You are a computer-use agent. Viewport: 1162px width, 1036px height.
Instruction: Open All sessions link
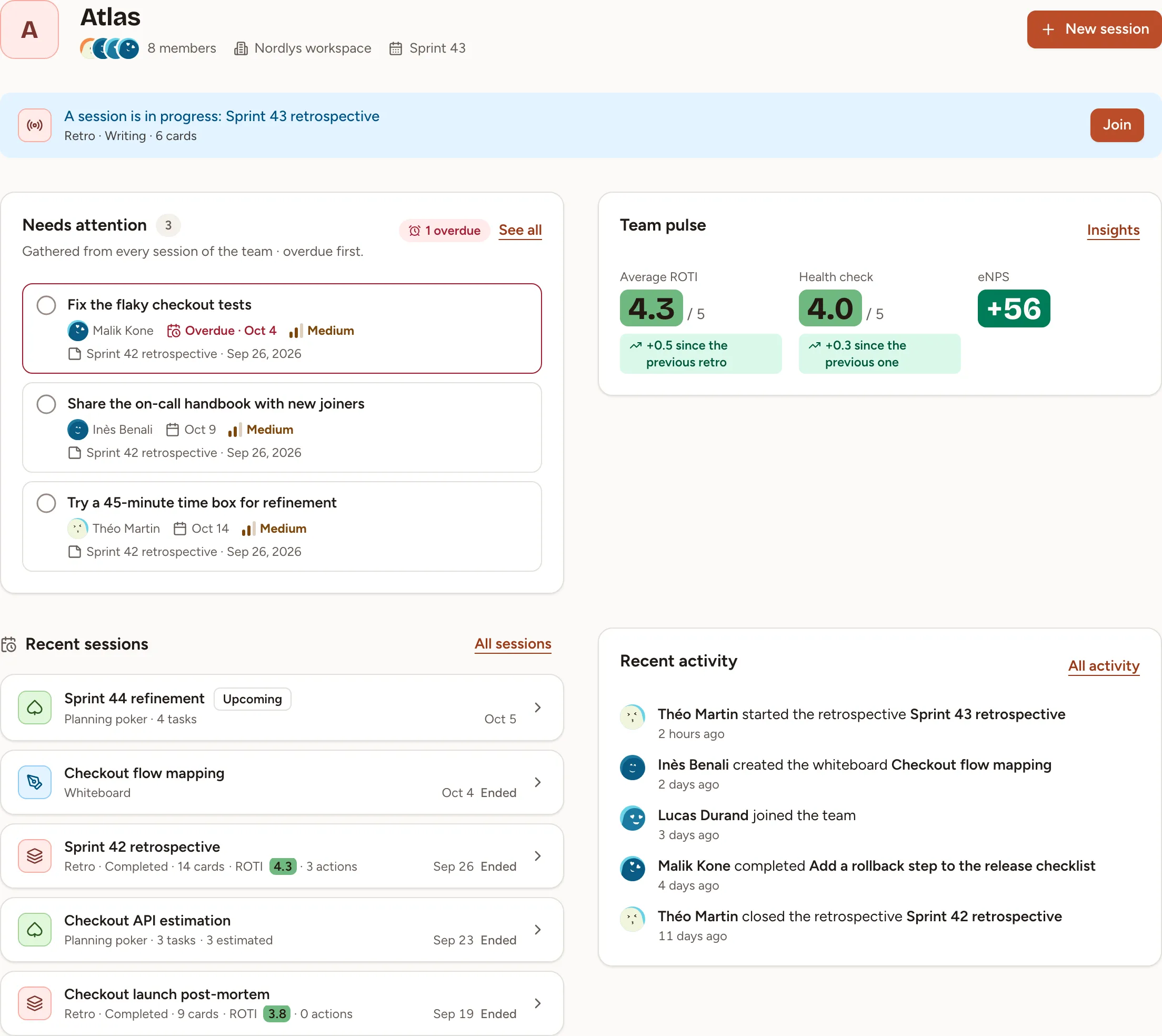513,644
